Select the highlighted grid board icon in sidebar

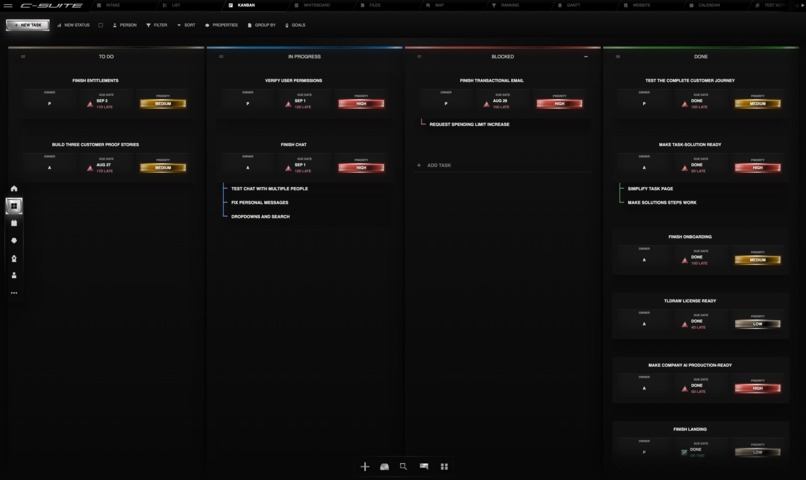point(14,206)
